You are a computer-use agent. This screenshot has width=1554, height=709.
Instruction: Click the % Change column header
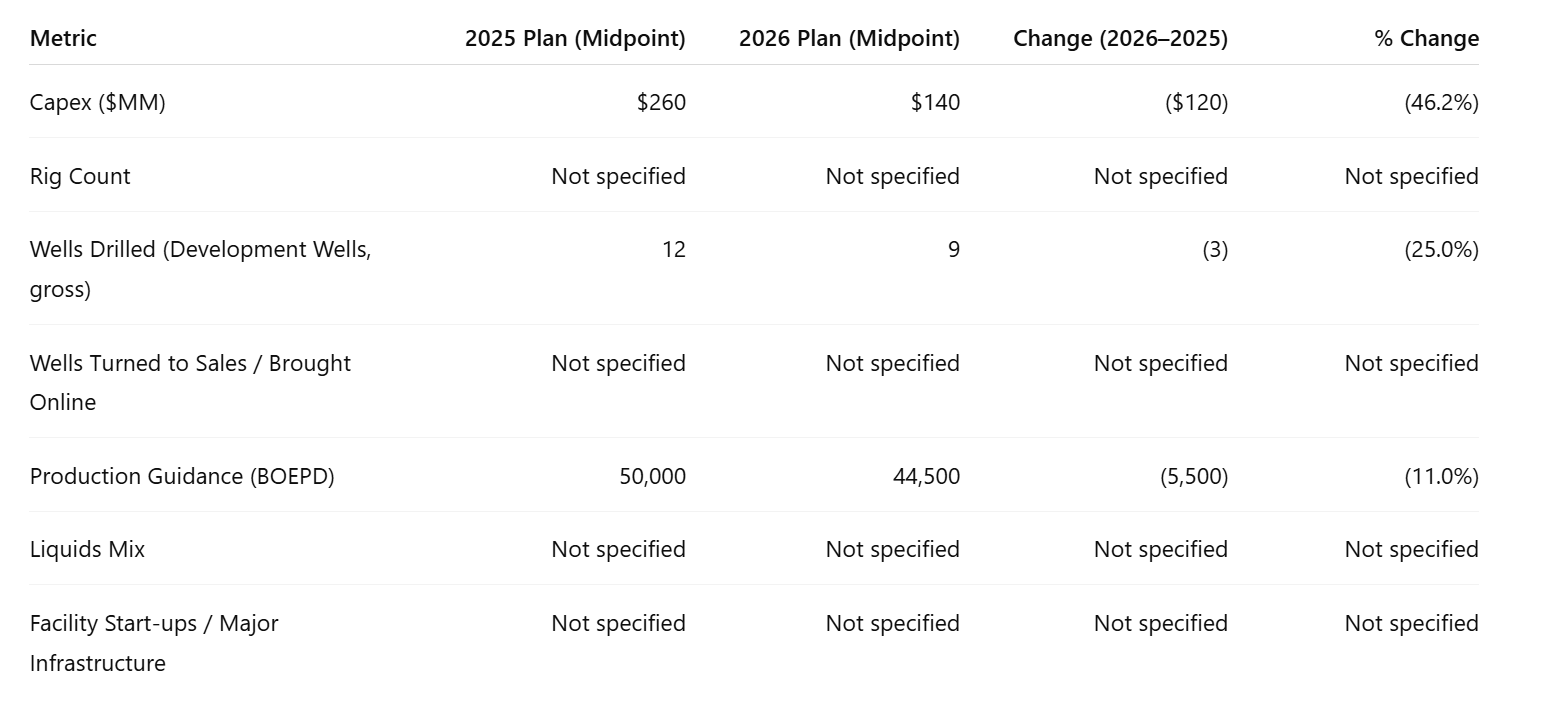[x=1427, y=39]
